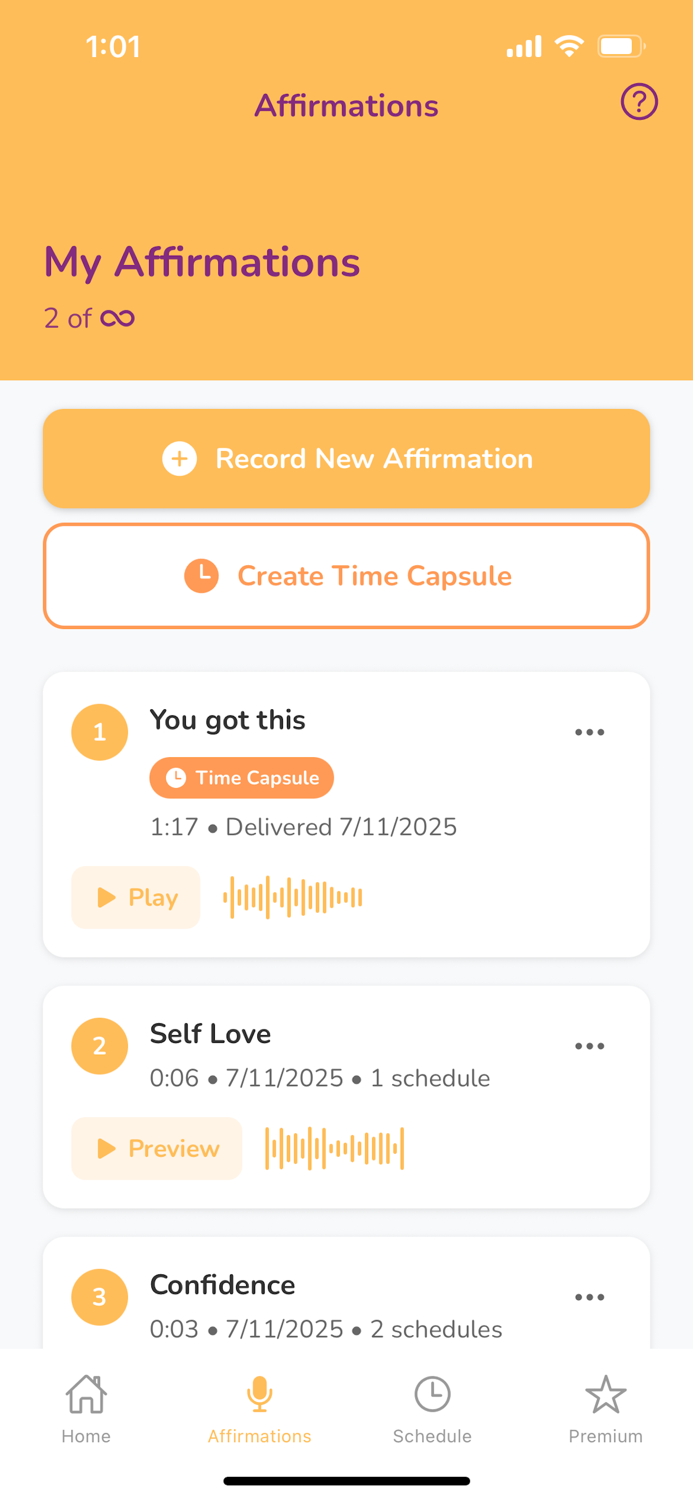The width and height of the screenshot is (693, 1500).
Task: Open the Schedule clock icon
Action: [x=432, y=1392]
